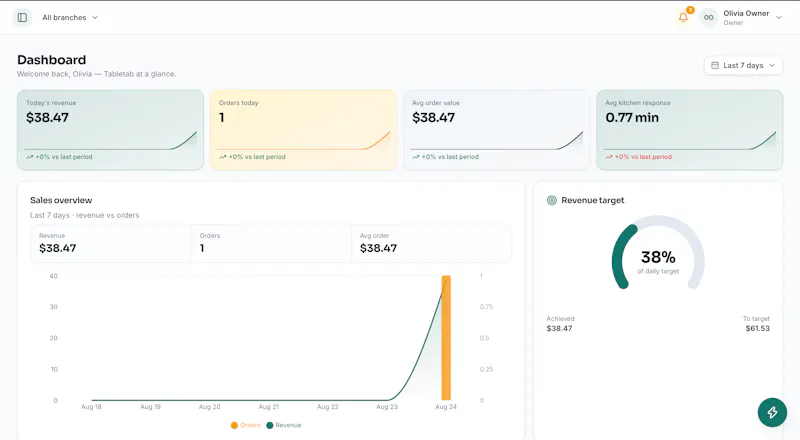
Task: Open the Last 7 days range selector
Action: (743, 65)
